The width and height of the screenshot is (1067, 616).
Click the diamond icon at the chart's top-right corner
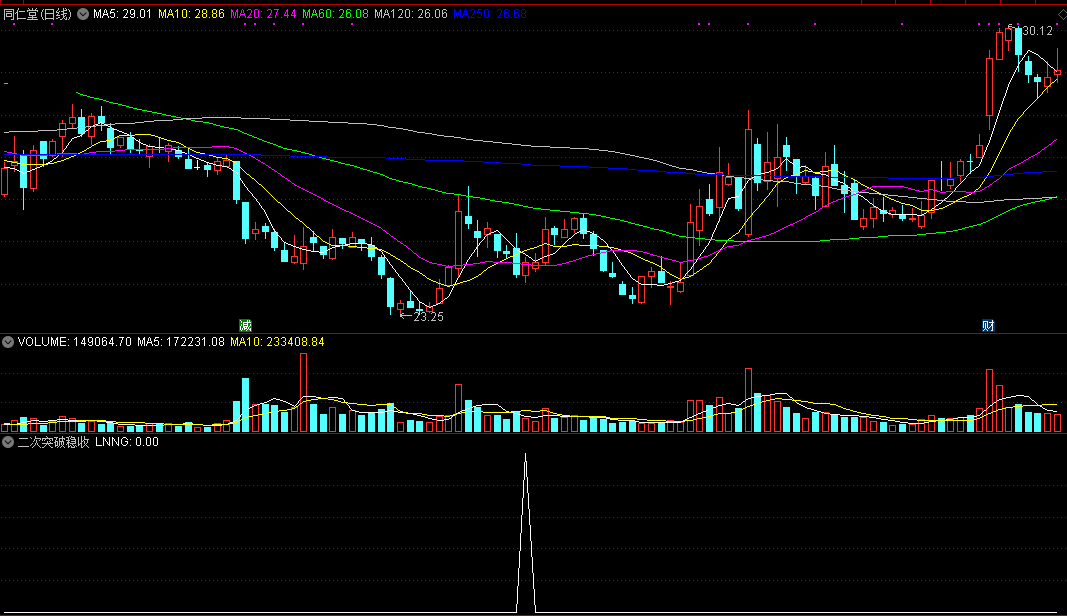pyautogui.click(x=1062, y=14)
